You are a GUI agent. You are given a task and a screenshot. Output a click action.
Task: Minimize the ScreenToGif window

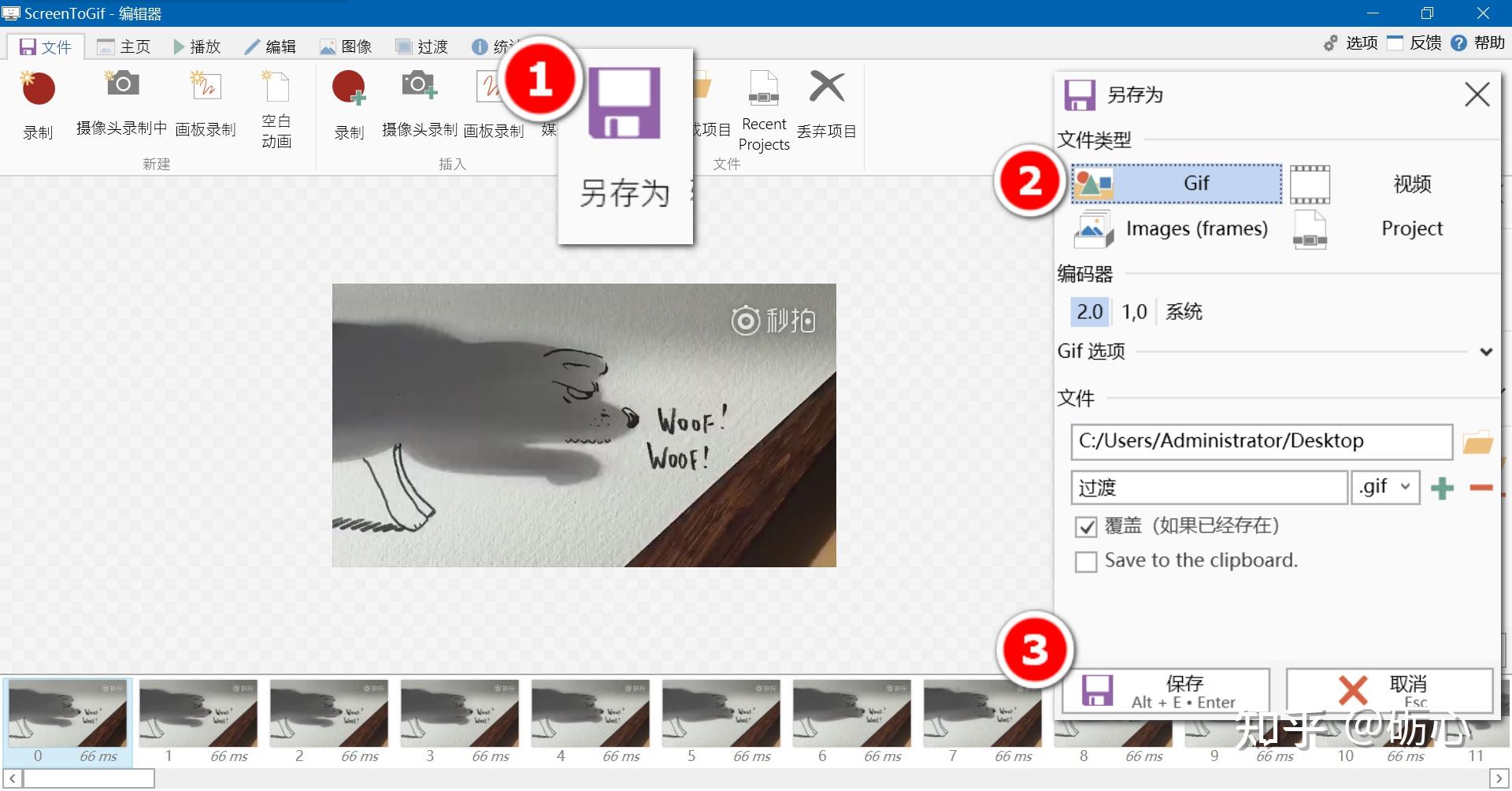pos(1373,13)
